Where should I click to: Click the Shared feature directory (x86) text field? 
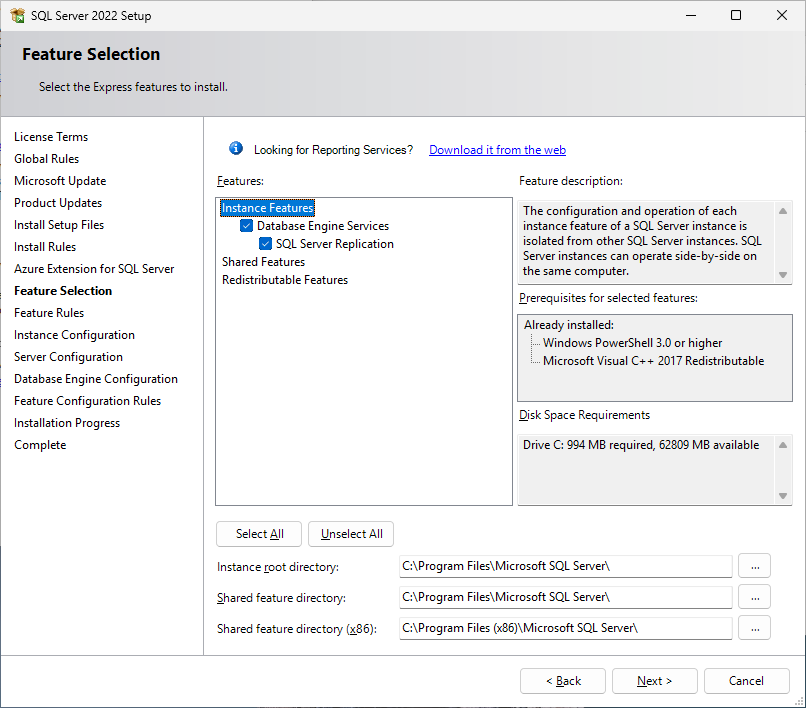click(565, 628)
